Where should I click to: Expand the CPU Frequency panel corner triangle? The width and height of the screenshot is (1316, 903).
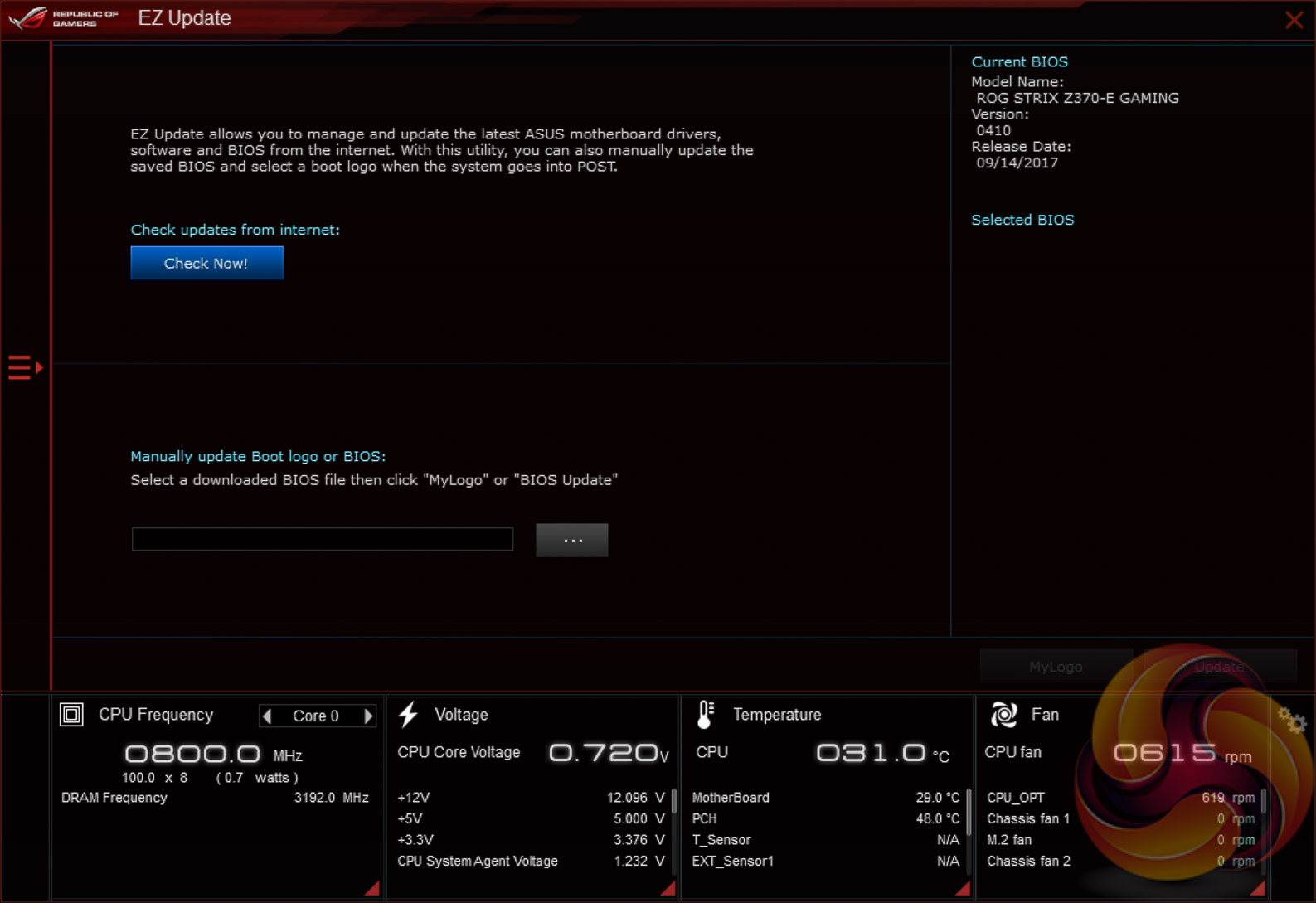(372, 888)
